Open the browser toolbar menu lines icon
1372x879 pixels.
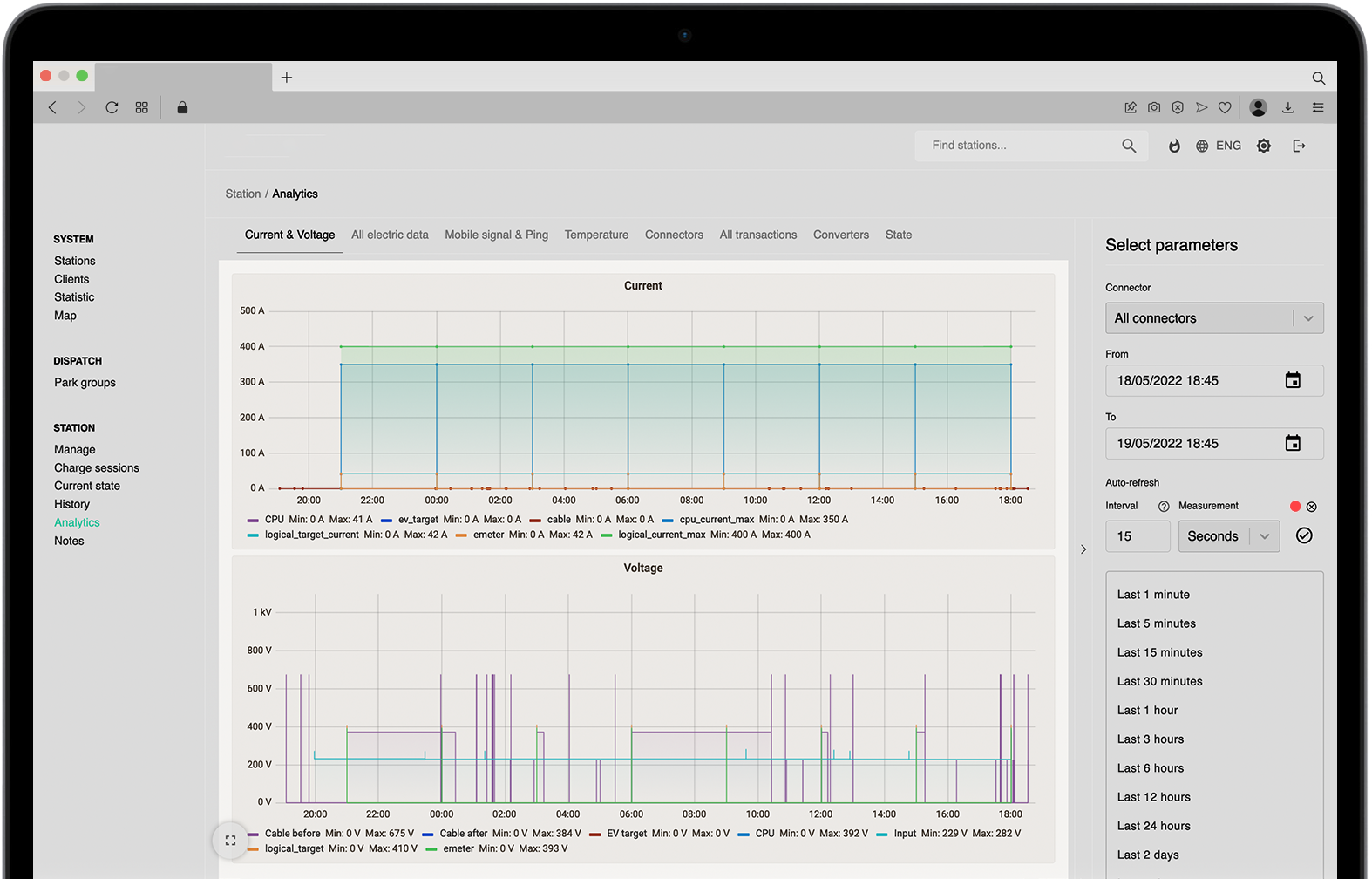pos(1318,107)
